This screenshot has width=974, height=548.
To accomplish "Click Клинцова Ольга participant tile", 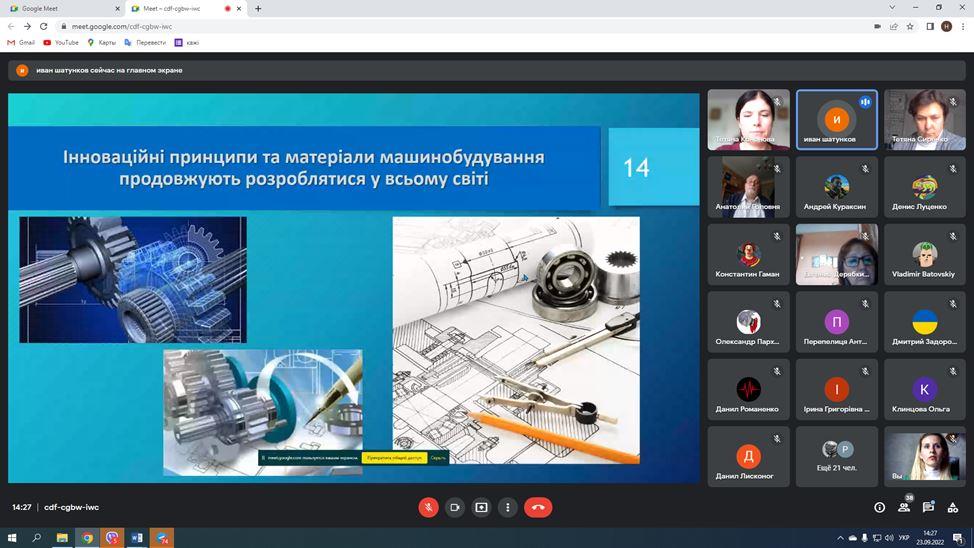I will 925,390.
